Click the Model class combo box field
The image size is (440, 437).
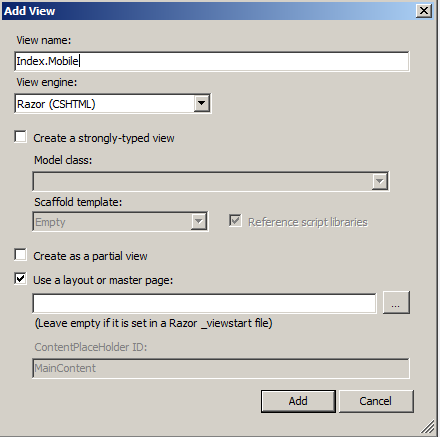pyautogui.click(x=211, y=181)
